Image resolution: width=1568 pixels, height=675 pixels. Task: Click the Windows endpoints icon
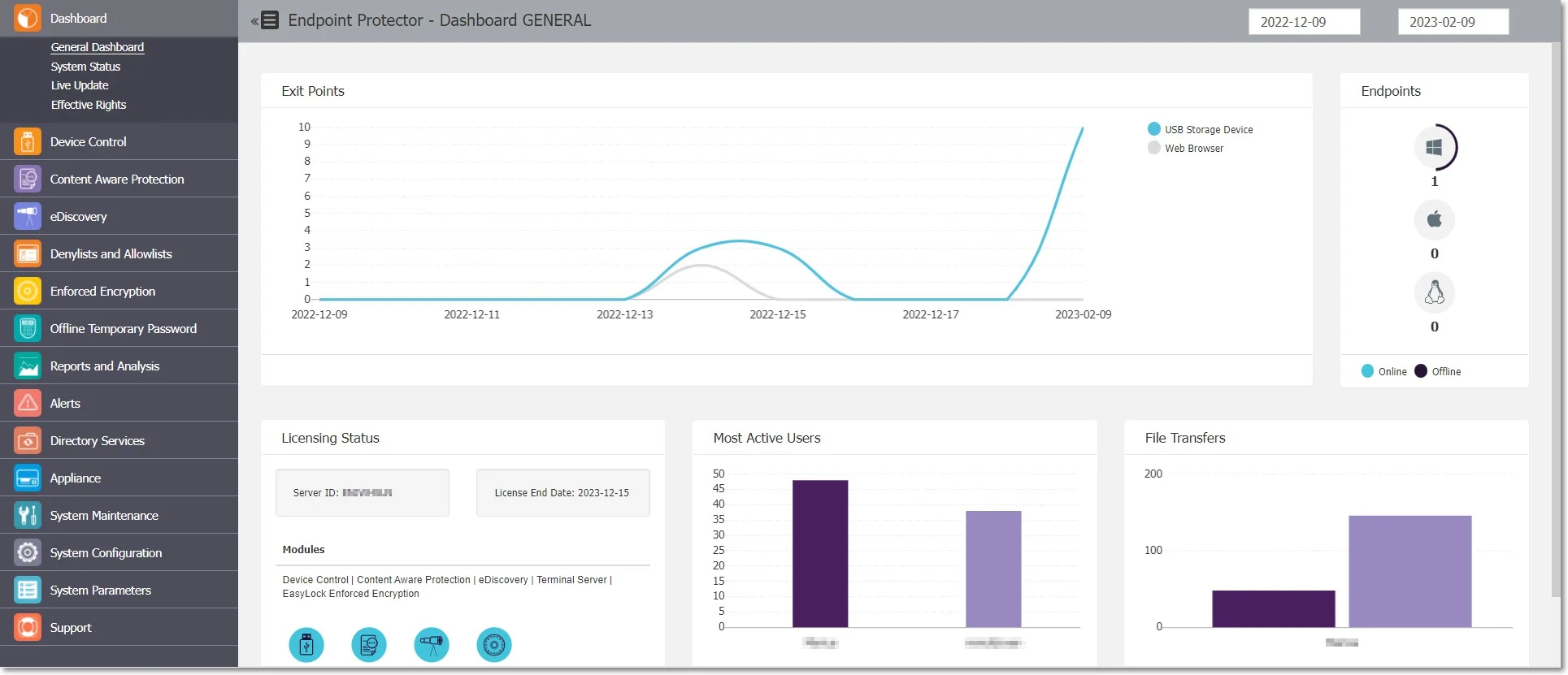point(1435,147)
